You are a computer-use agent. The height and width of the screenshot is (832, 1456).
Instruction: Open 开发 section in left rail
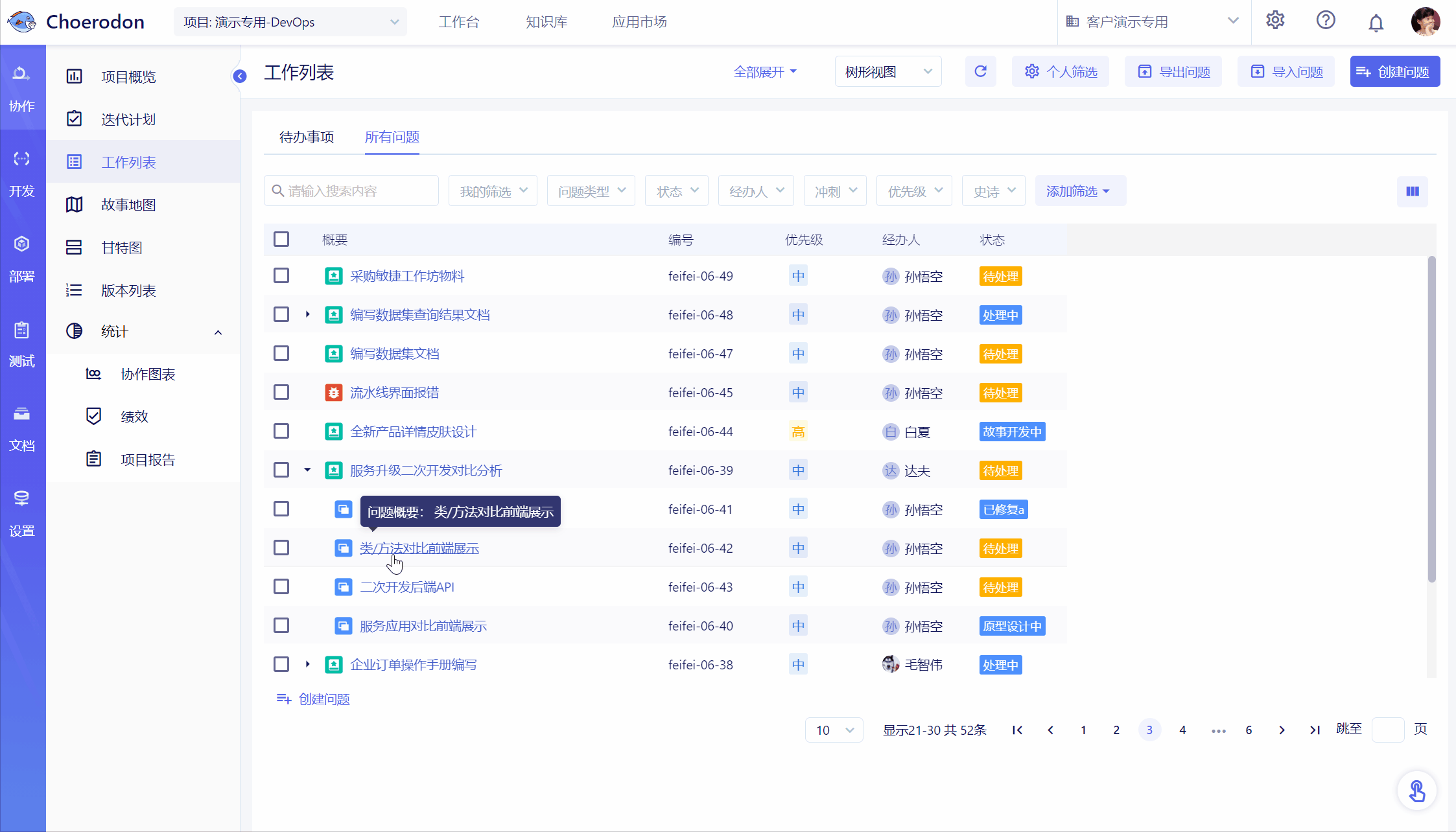pos(22,174)
